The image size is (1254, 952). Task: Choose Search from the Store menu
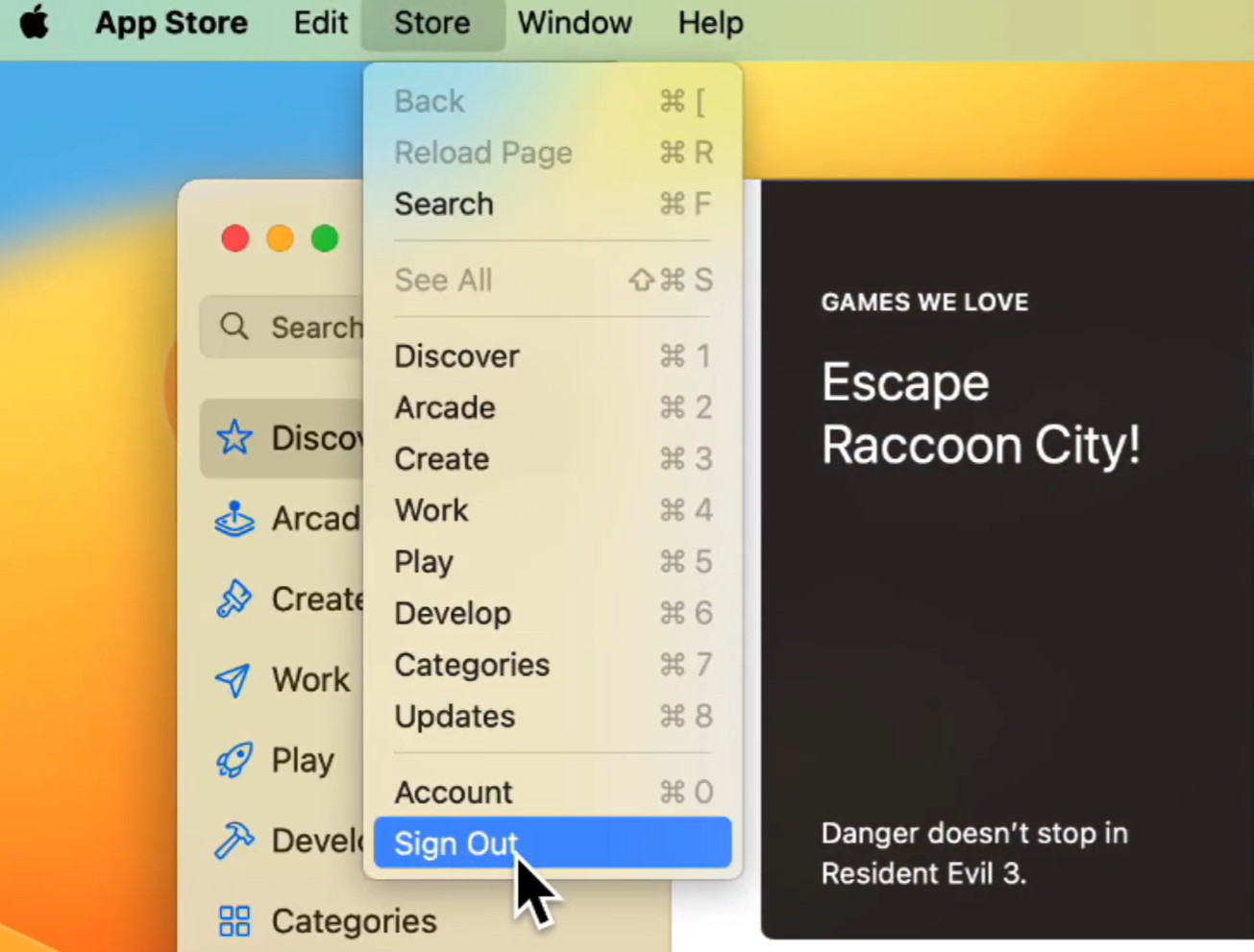point(553,204)
